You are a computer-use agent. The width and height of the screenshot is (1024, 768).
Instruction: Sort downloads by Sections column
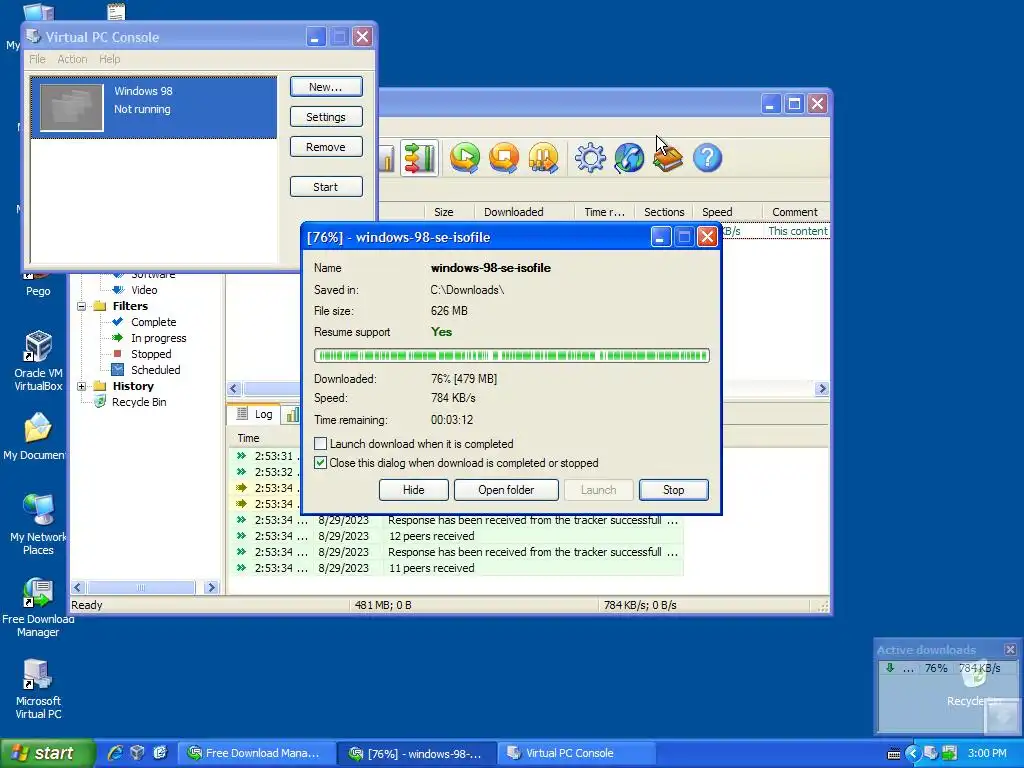point(664,212)
